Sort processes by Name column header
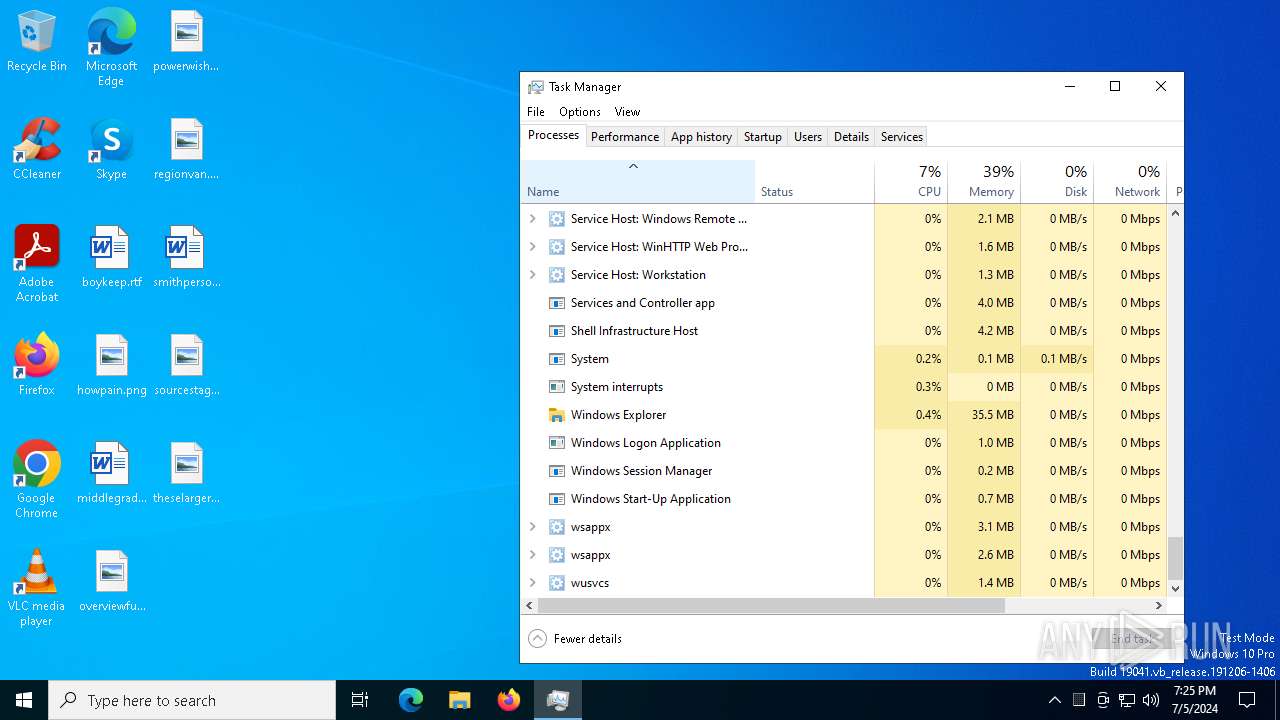Viewport: 1280px width, 720px height. 638,182
